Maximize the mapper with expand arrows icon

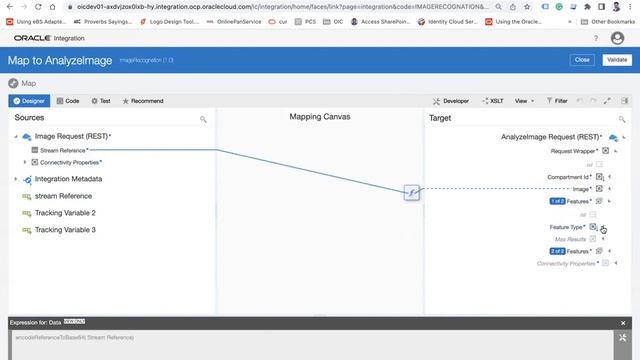pos(607,101)
